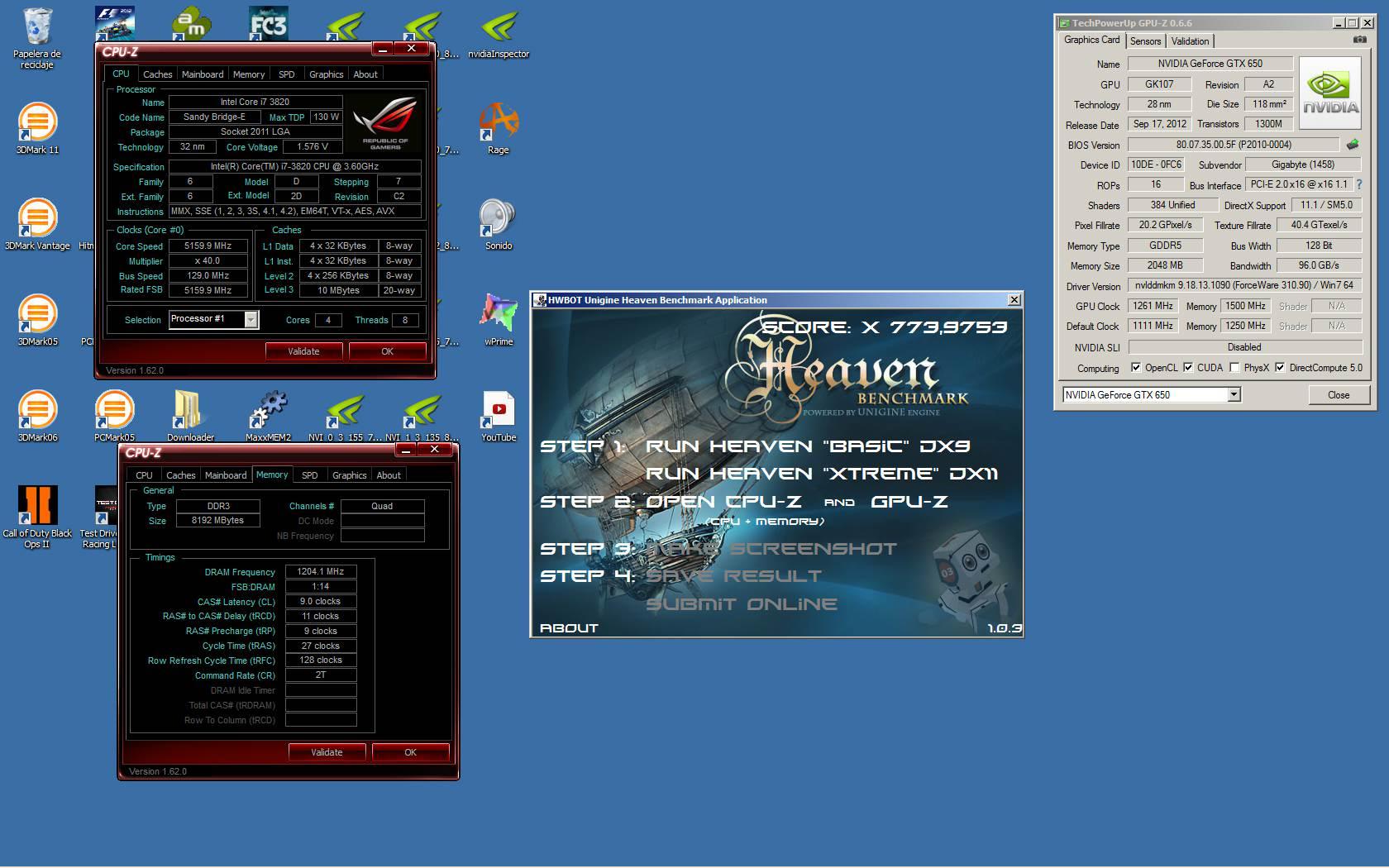Open the Sonido speaker shortcut
This screenshot has width=1389, height=868.
coord(499,224)
